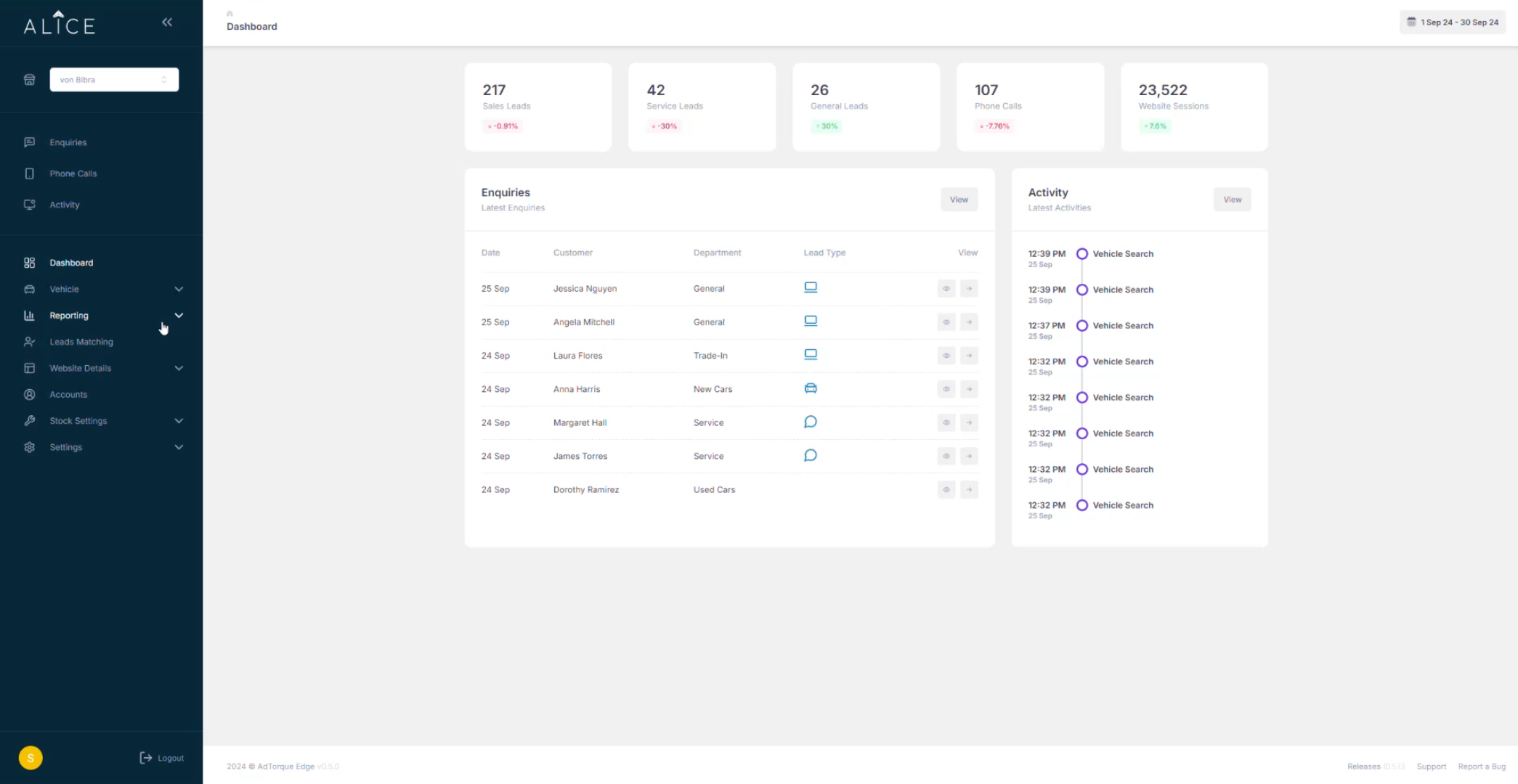Expand the Reporting menu chevron

pyautogui.click(x=179, y=316)
